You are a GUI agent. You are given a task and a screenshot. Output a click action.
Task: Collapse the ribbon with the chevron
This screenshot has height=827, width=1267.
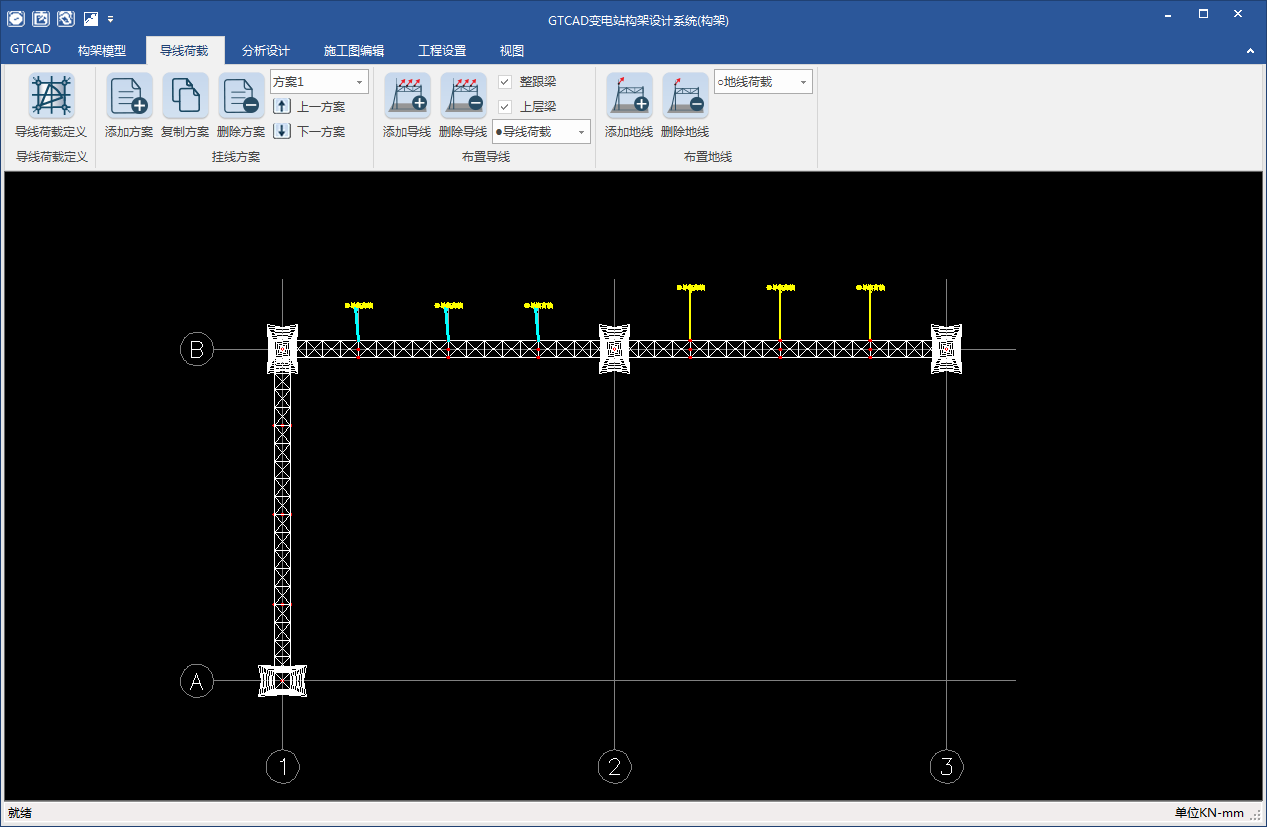click(1250, 51)
